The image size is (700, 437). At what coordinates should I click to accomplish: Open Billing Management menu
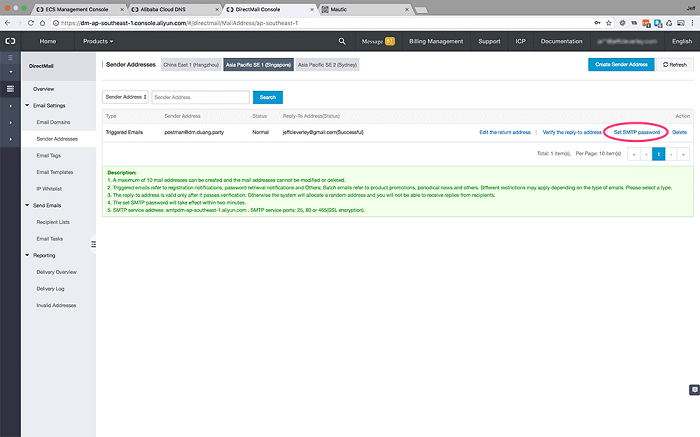pyautogui.click(x=436, y=41)
